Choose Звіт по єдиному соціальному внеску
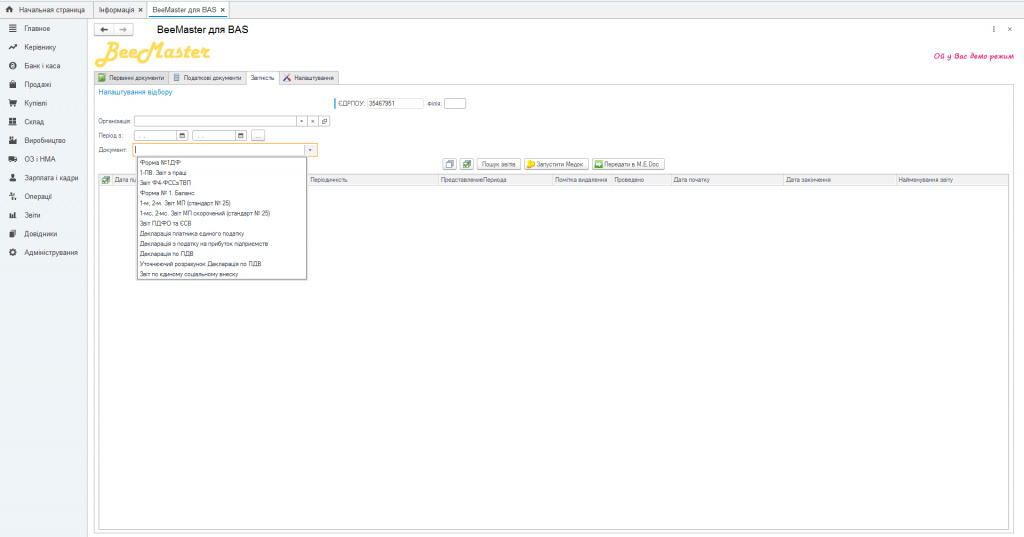Viewport: 1024px width, 537px height. click(221, 274)
